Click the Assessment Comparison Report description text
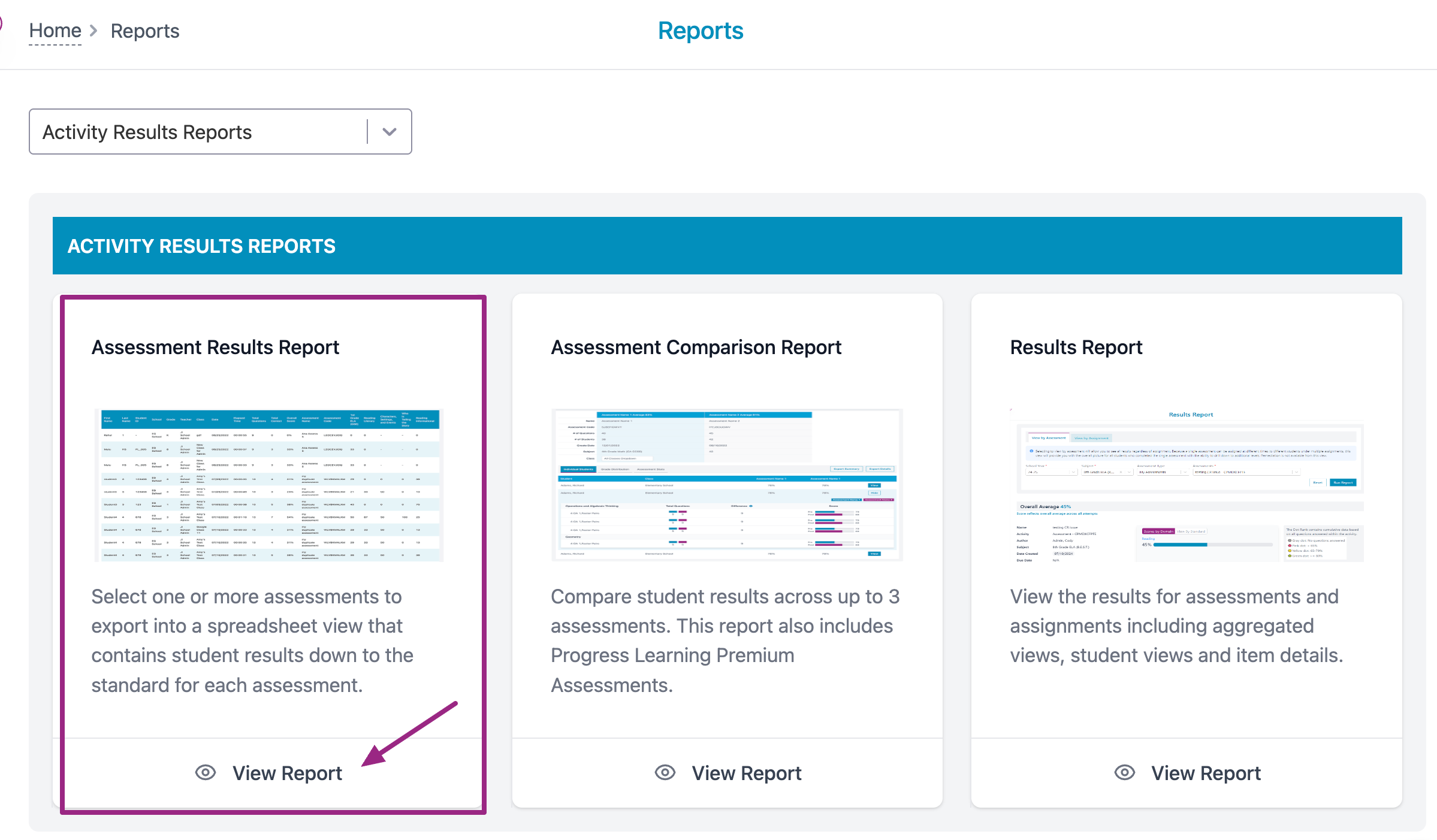This screenshot has height=840, width=1437. (725, 640)
